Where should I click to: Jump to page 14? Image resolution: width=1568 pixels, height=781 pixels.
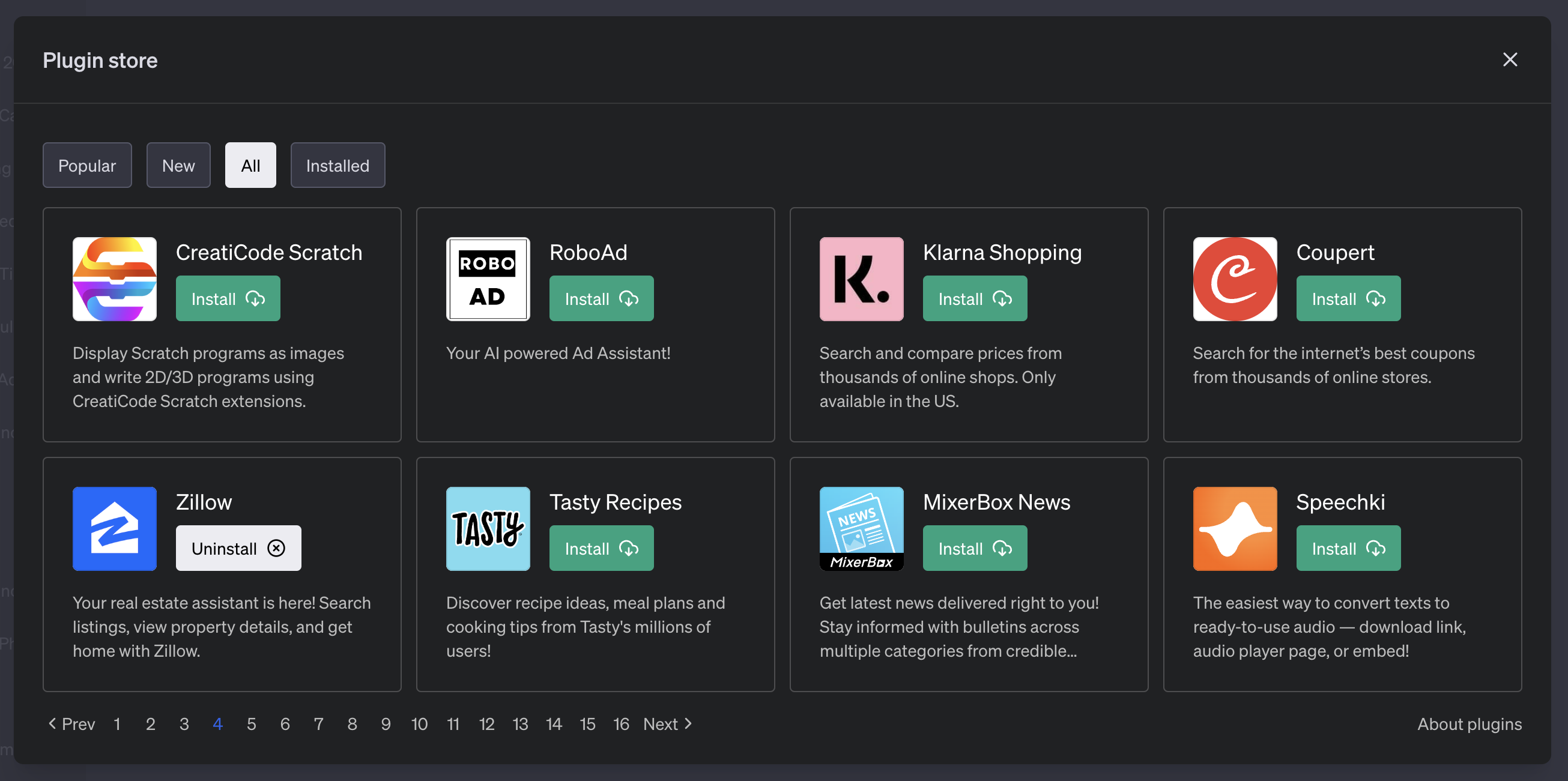coord(553,724)
